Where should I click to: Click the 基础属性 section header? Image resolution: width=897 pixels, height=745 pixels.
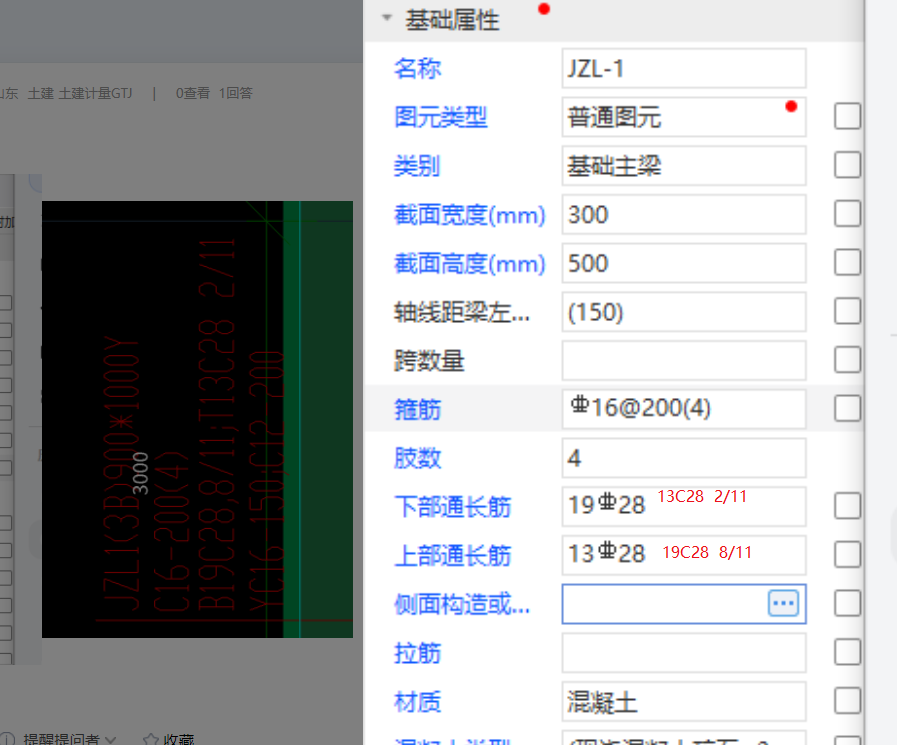click(x=613, y=20)
